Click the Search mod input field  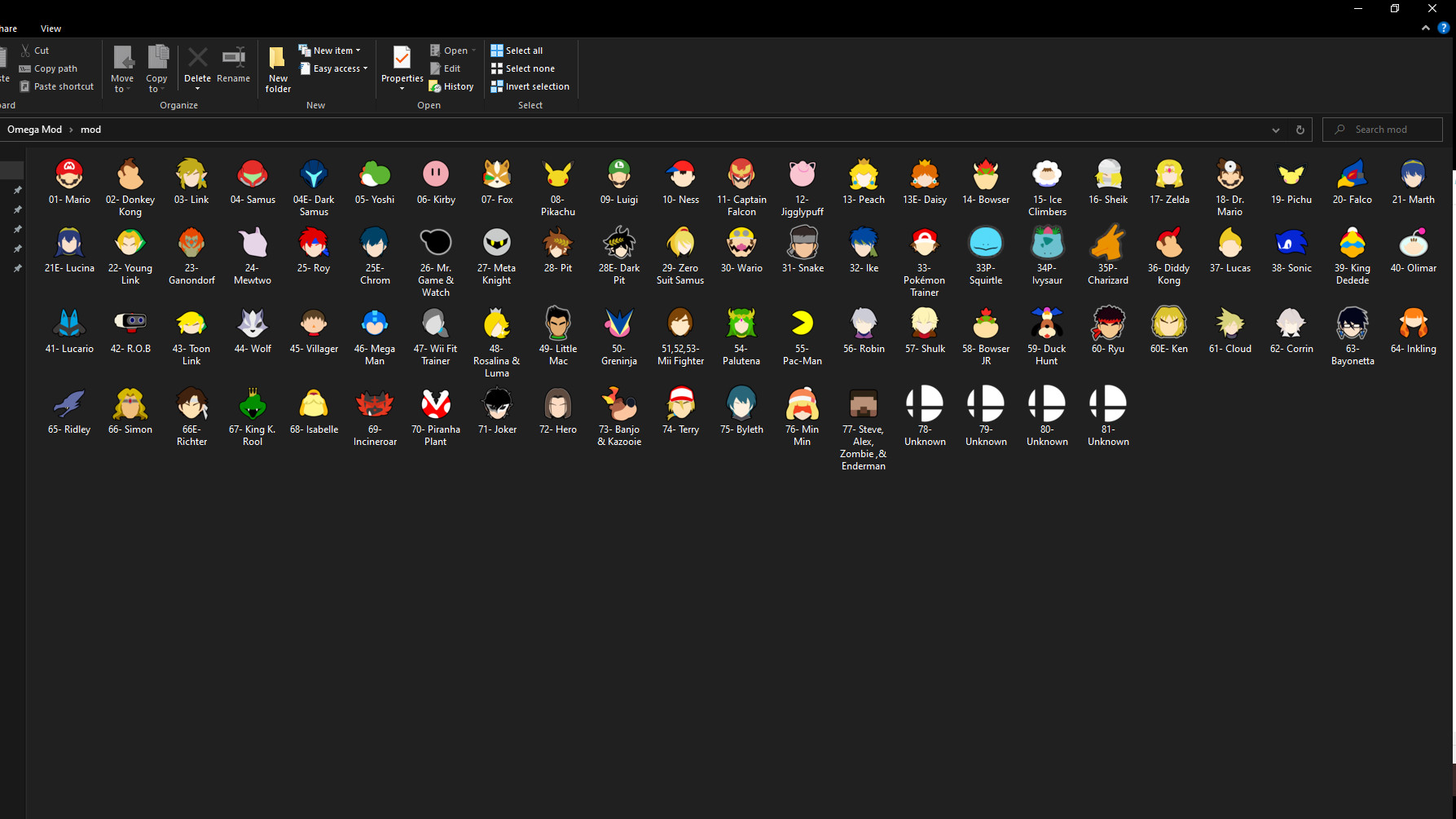pos(1383,130)
